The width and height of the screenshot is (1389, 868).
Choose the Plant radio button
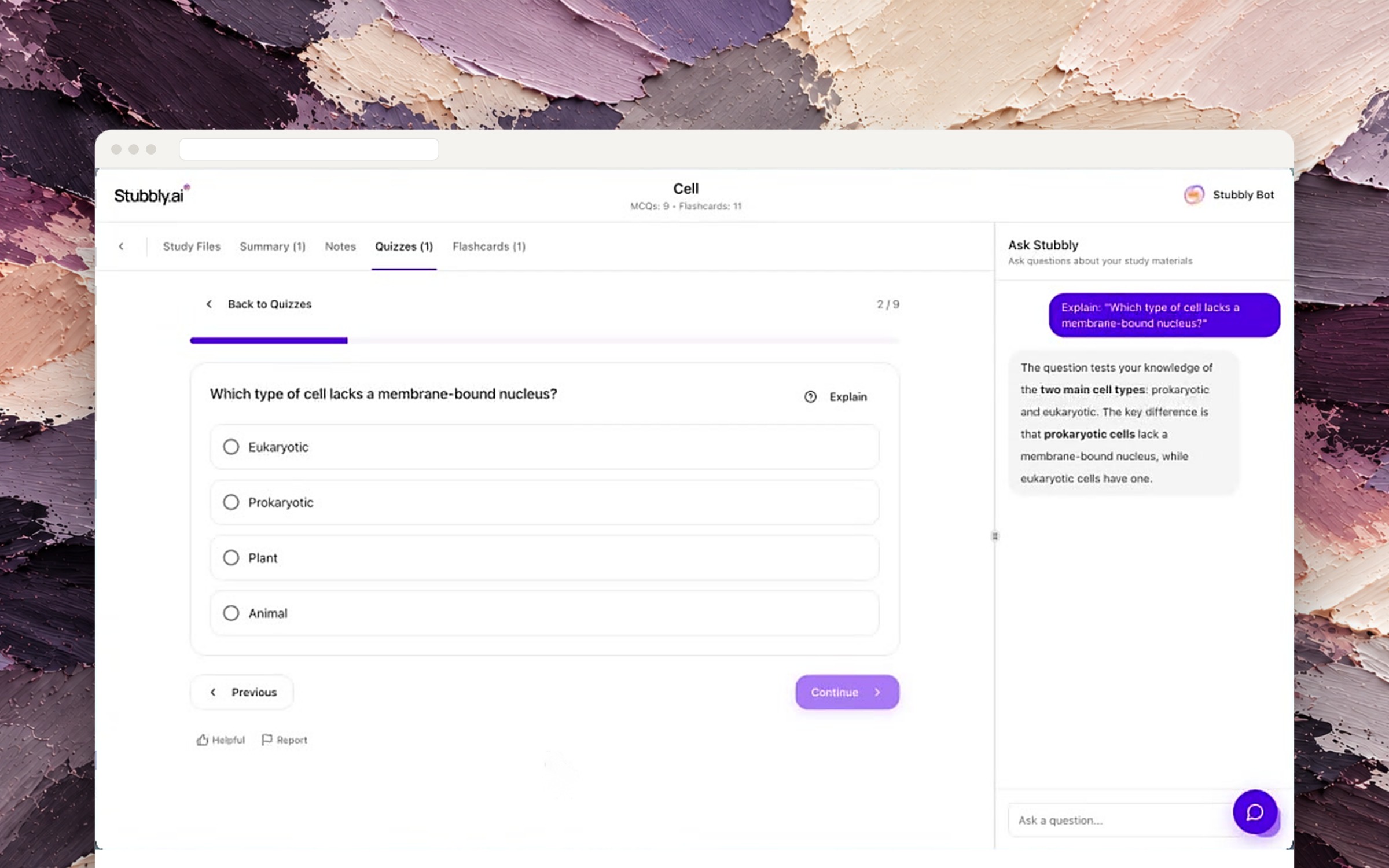231,558
